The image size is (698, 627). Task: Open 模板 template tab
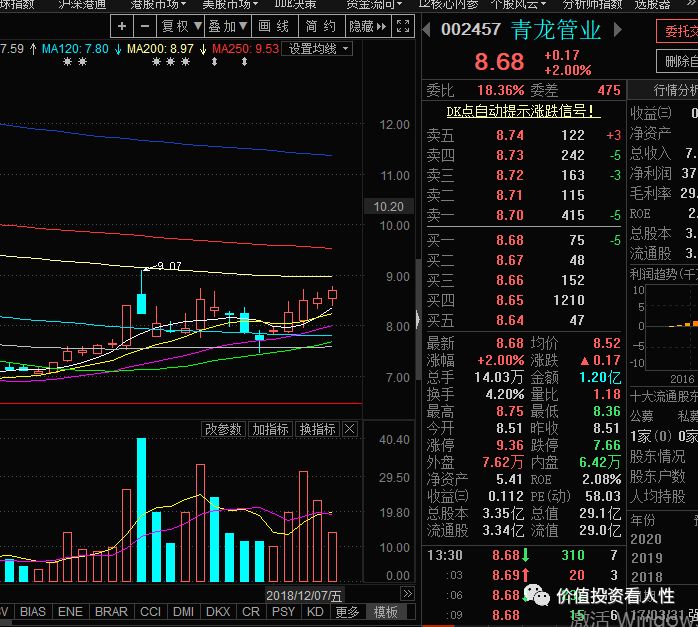tap(386, 611)
